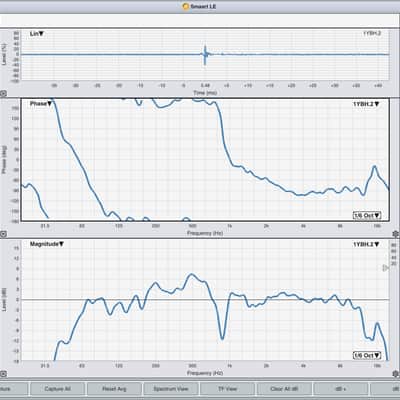Switch to Spectrum View

coord(171,389)
